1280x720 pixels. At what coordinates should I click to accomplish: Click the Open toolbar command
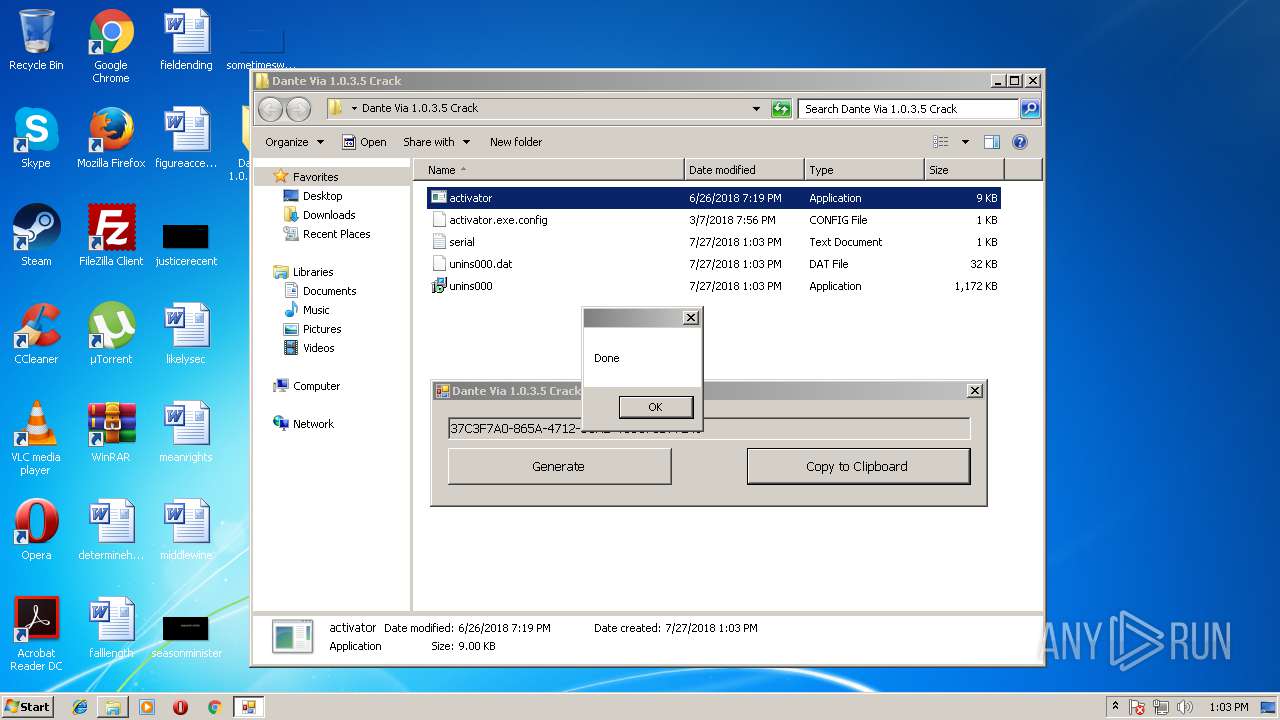(364, 142)
